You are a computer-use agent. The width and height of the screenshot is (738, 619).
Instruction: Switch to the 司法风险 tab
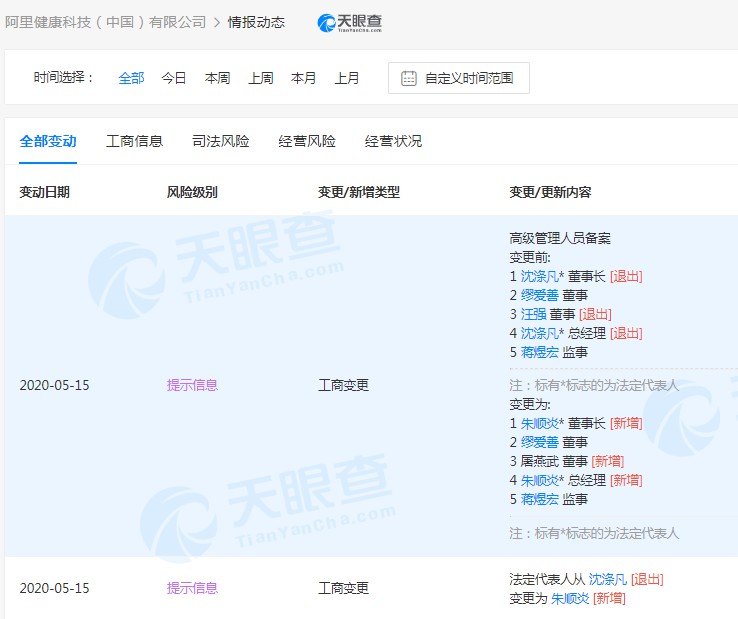point(221,141)
